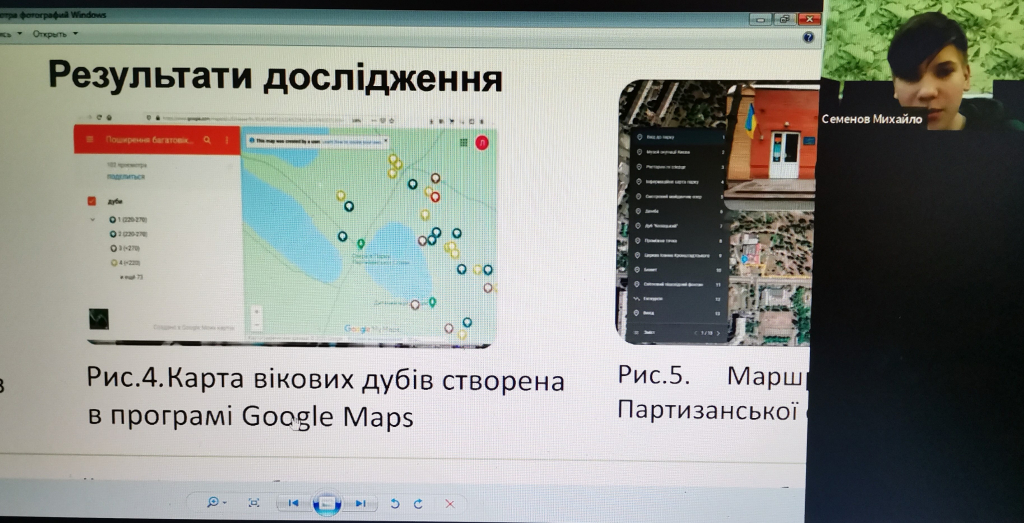Open the zoom magnifier control

tap(215, 503)
